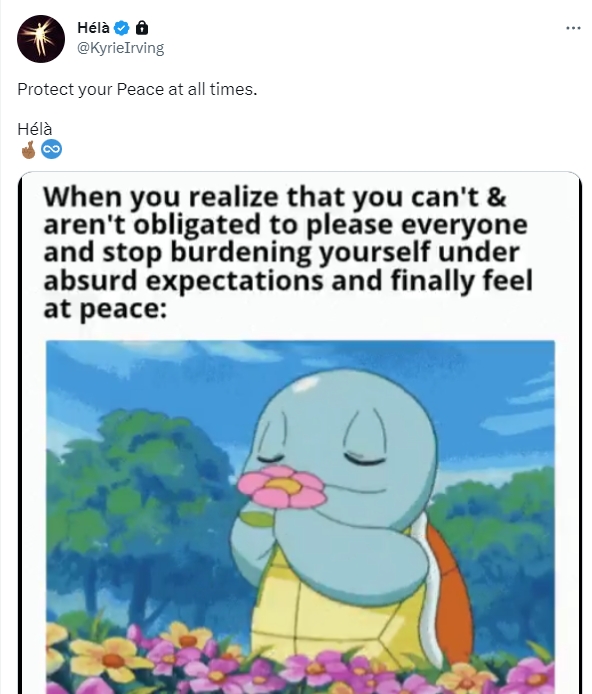The height and width of the screenshot is (694, 592).
Task: Click the Hélà display name
Action: [93, 28]
